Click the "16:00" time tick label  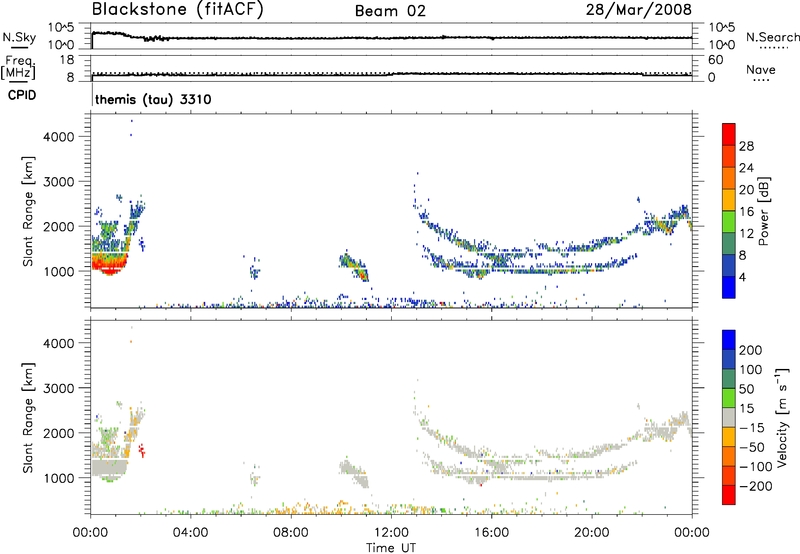[x=491, y=533]
